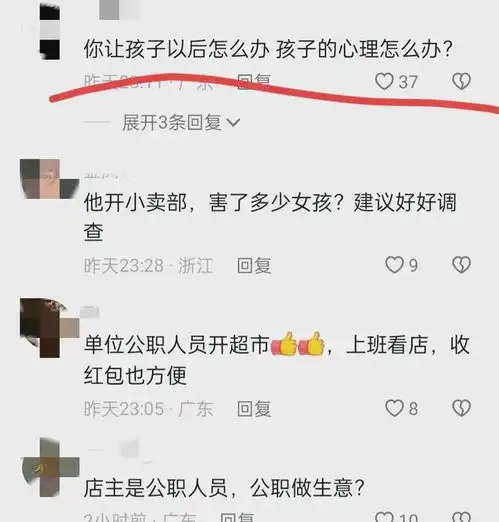Image resolution: width=499 pixels, height=522 pixels.
Task: Reply to the 广东 23:05 comment
Action: click(254, 409)
